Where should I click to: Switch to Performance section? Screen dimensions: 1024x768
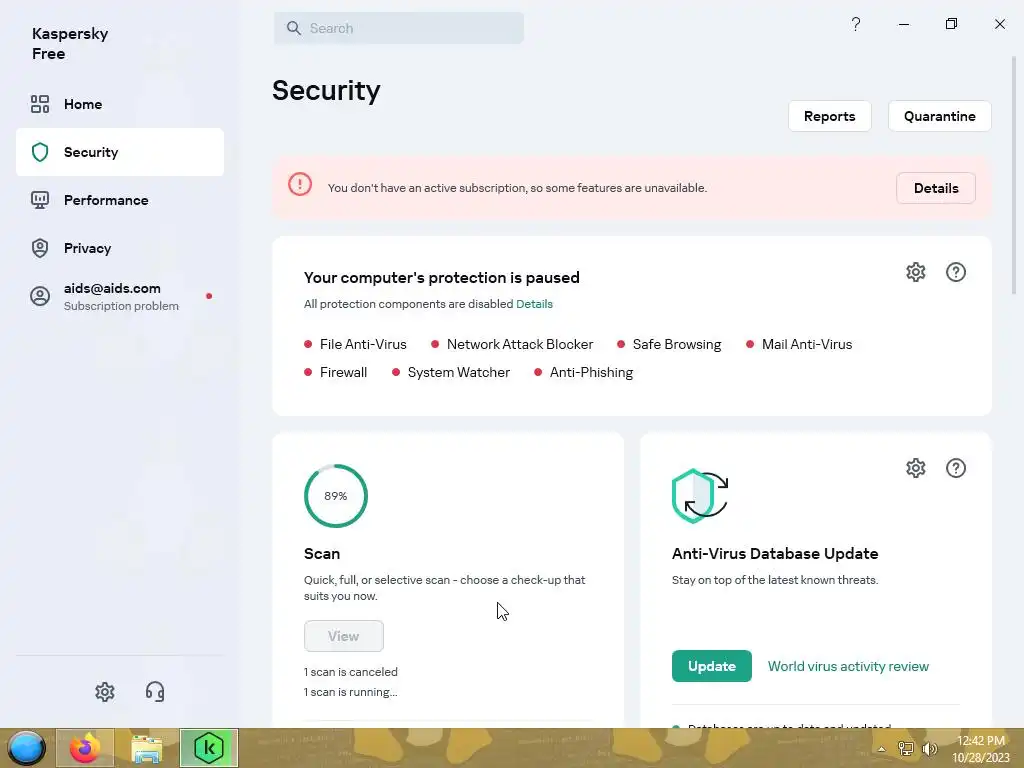120,200
